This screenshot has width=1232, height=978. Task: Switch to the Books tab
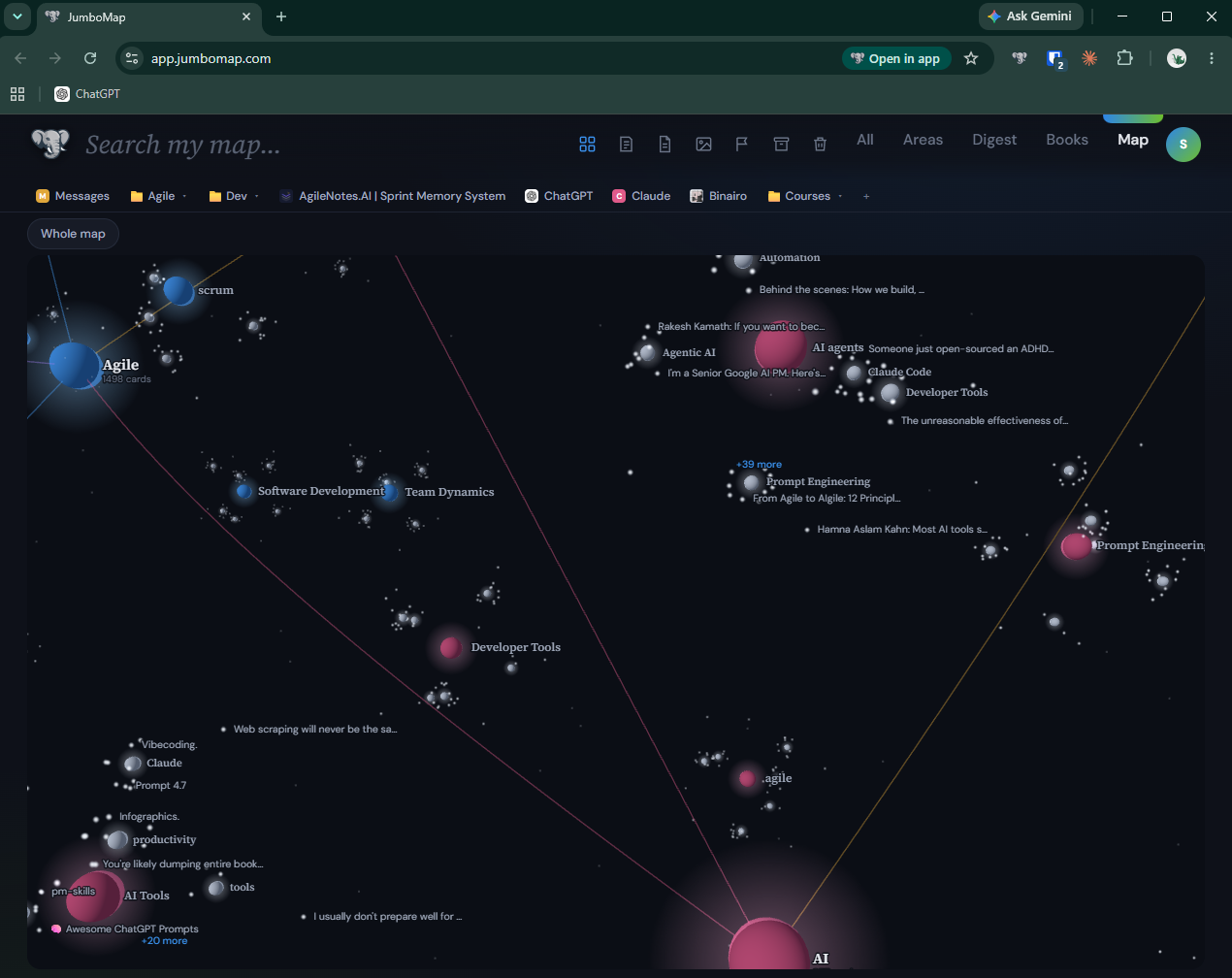coord(1067,140)
